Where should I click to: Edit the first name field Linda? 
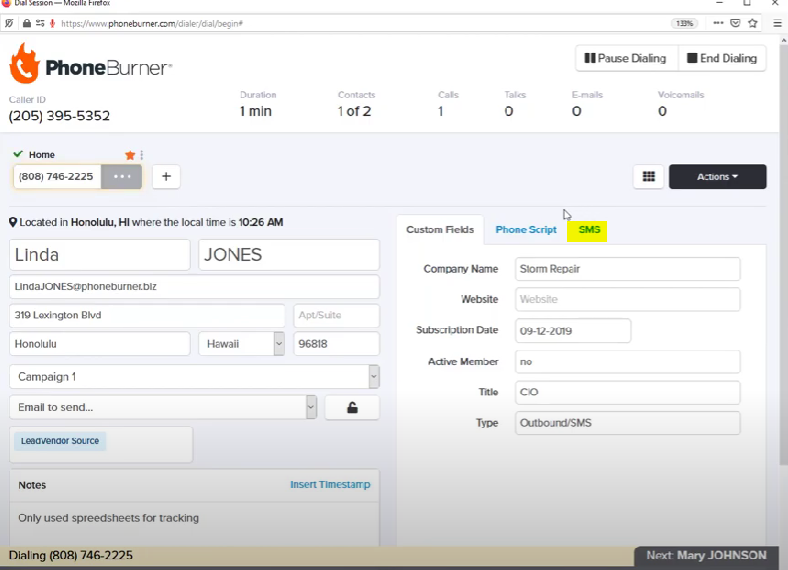pyautogui.click(x=100, y=255)
